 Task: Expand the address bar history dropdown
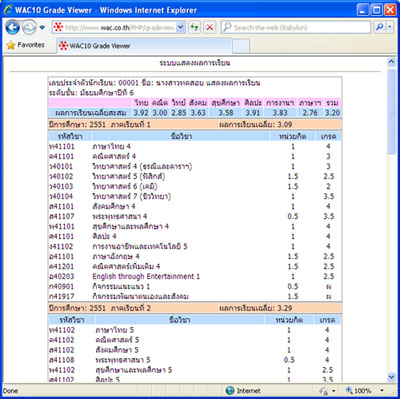pyautogui.click(x=180, y=28)
